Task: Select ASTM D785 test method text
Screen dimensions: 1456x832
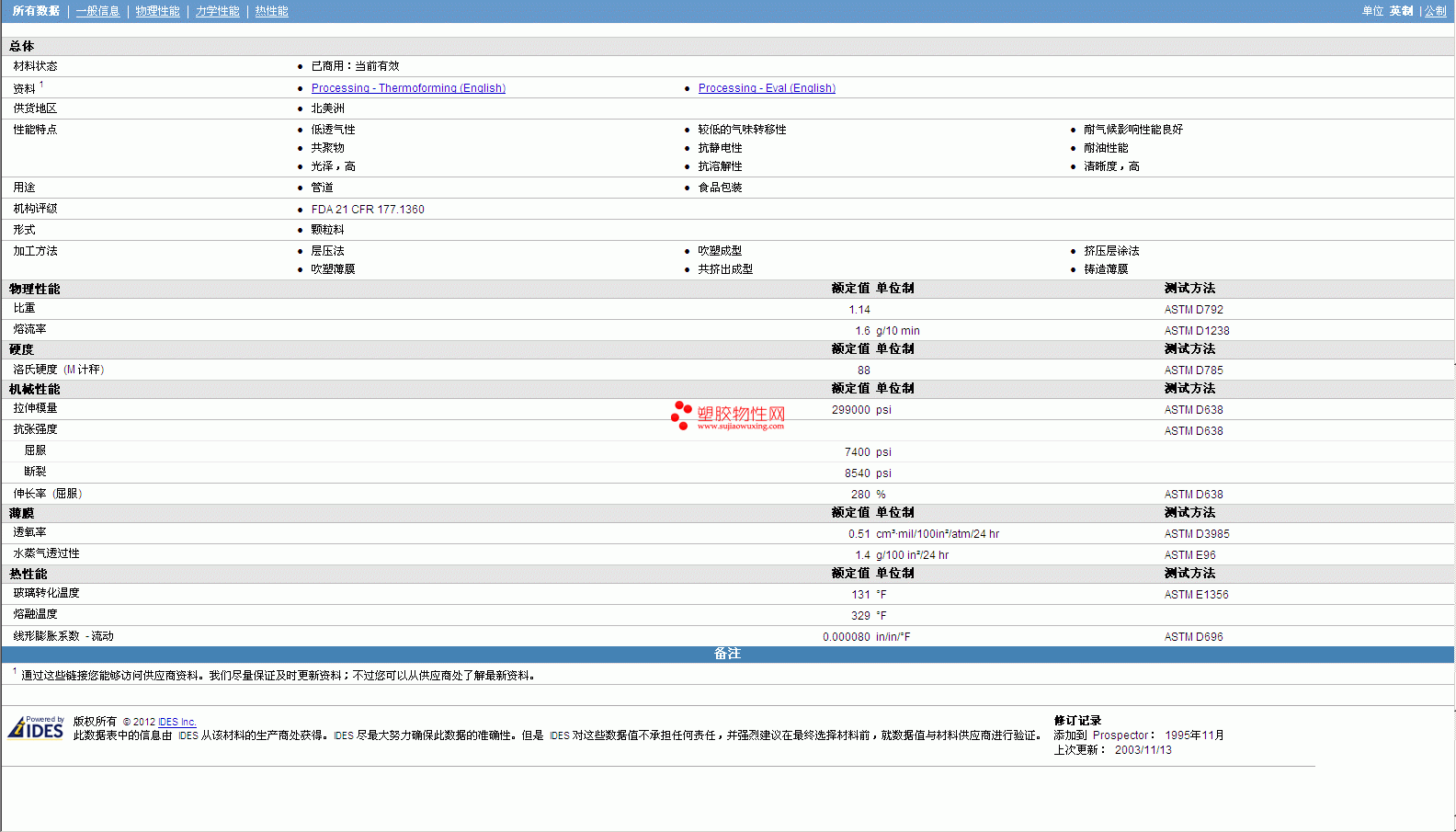Action: pos(1193,370)
